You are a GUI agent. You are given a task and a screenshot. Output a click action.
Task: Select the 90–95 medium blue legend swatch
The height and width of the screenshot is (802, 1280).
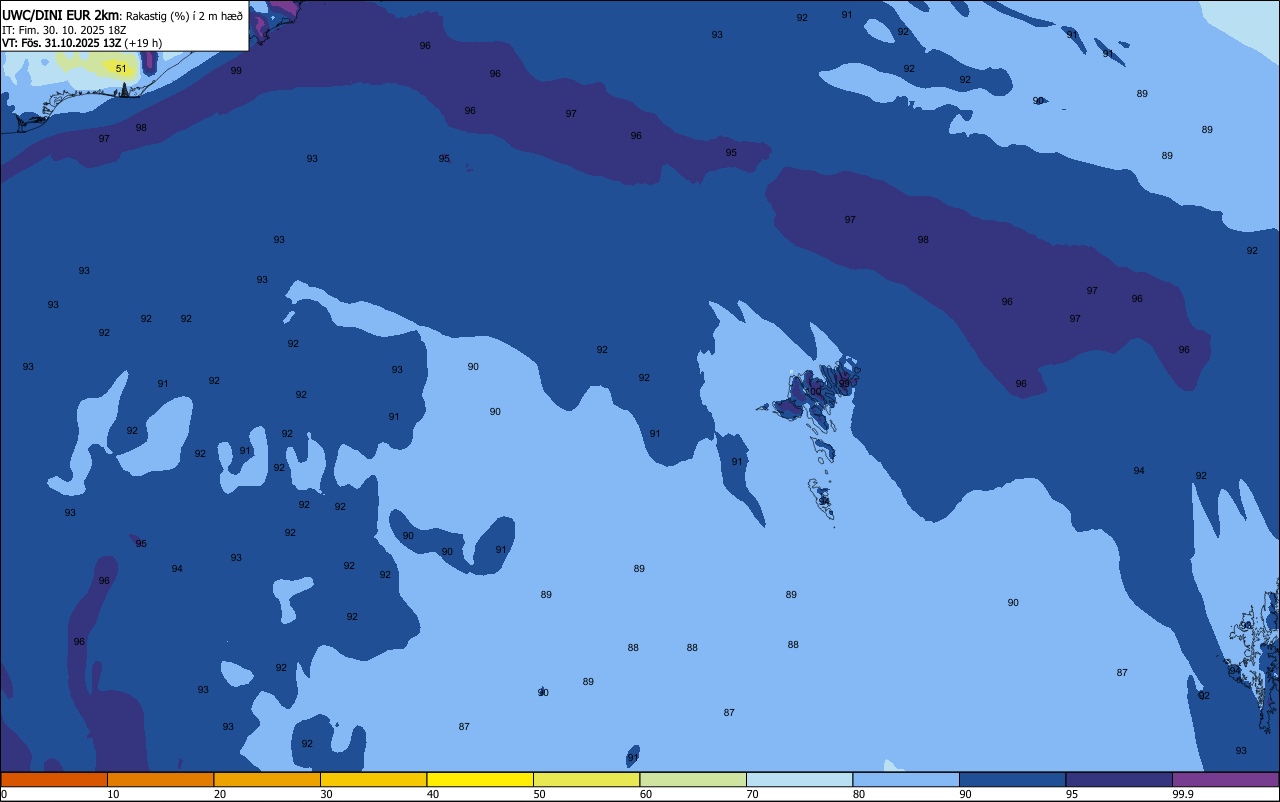(1012, 779)
